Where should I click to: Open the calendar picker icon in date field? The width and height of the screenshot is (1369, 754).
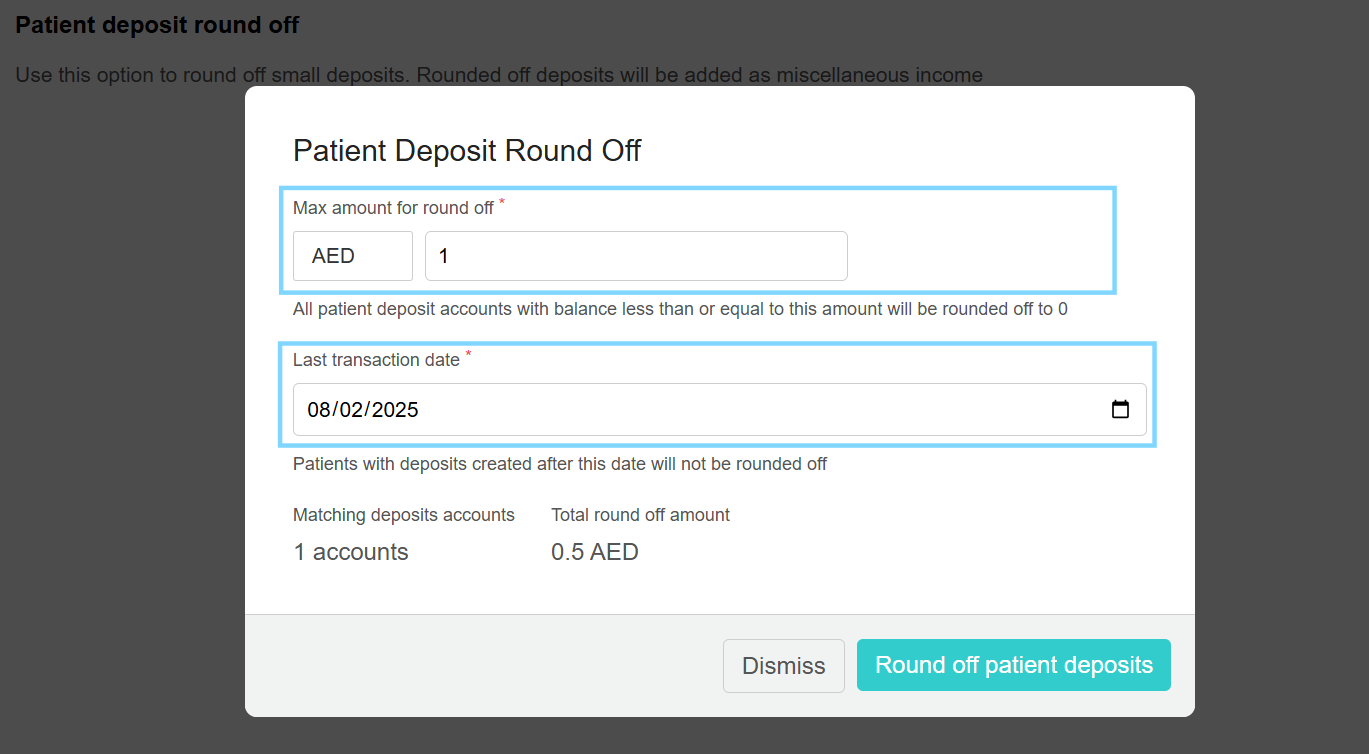pyautogui.click(x=1121, y=409)
